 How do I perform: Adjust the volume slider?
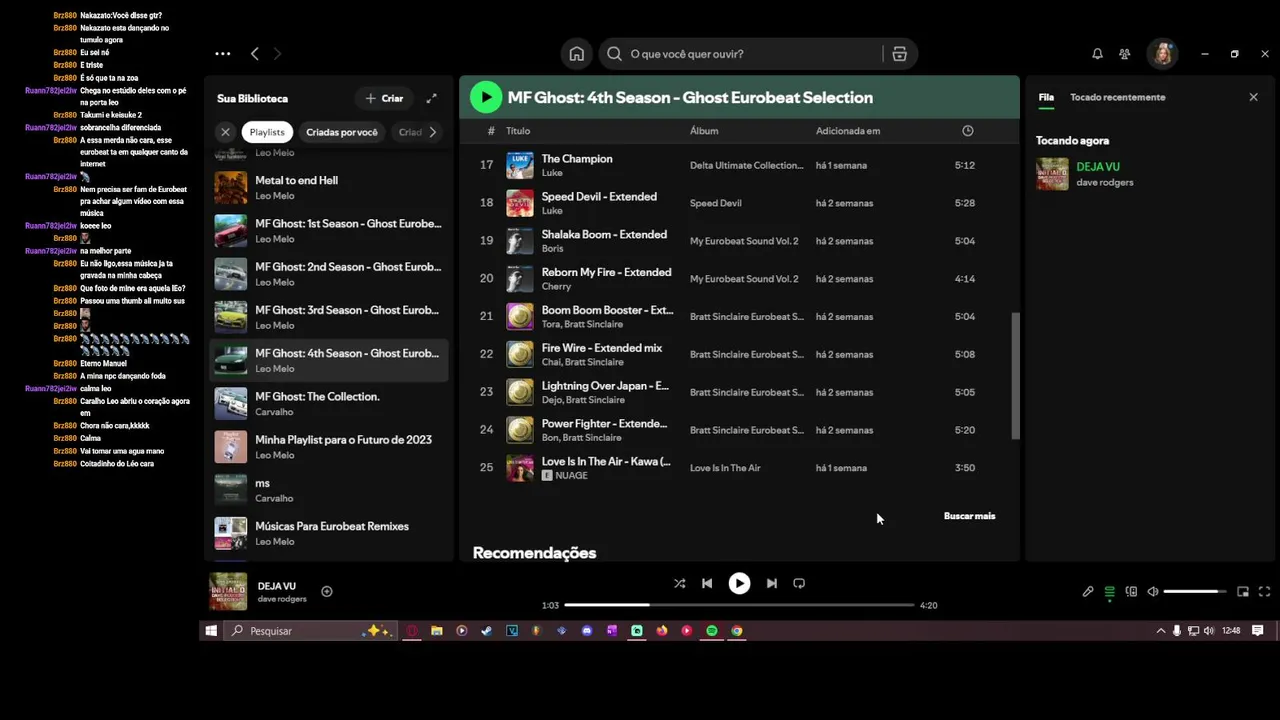point(1195,592)
